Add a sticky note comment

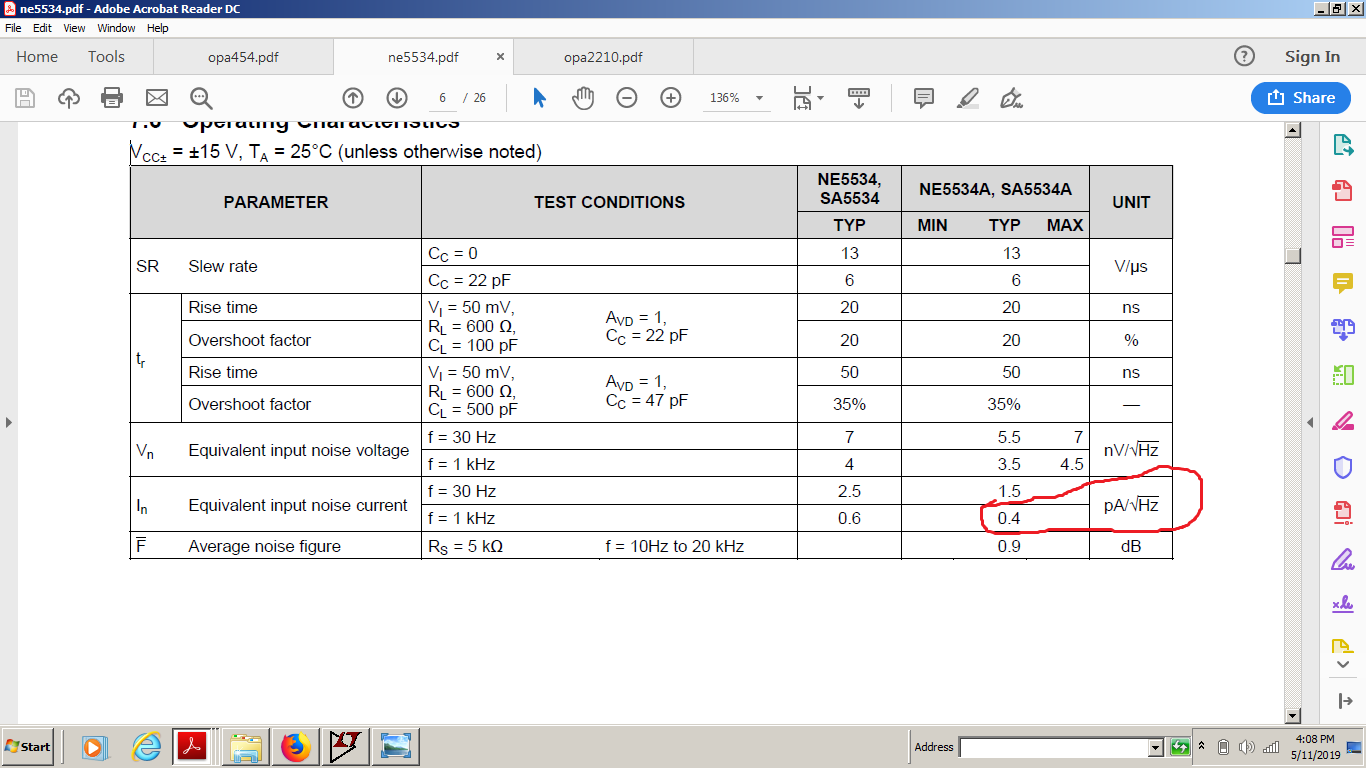[x=924, y=98]
